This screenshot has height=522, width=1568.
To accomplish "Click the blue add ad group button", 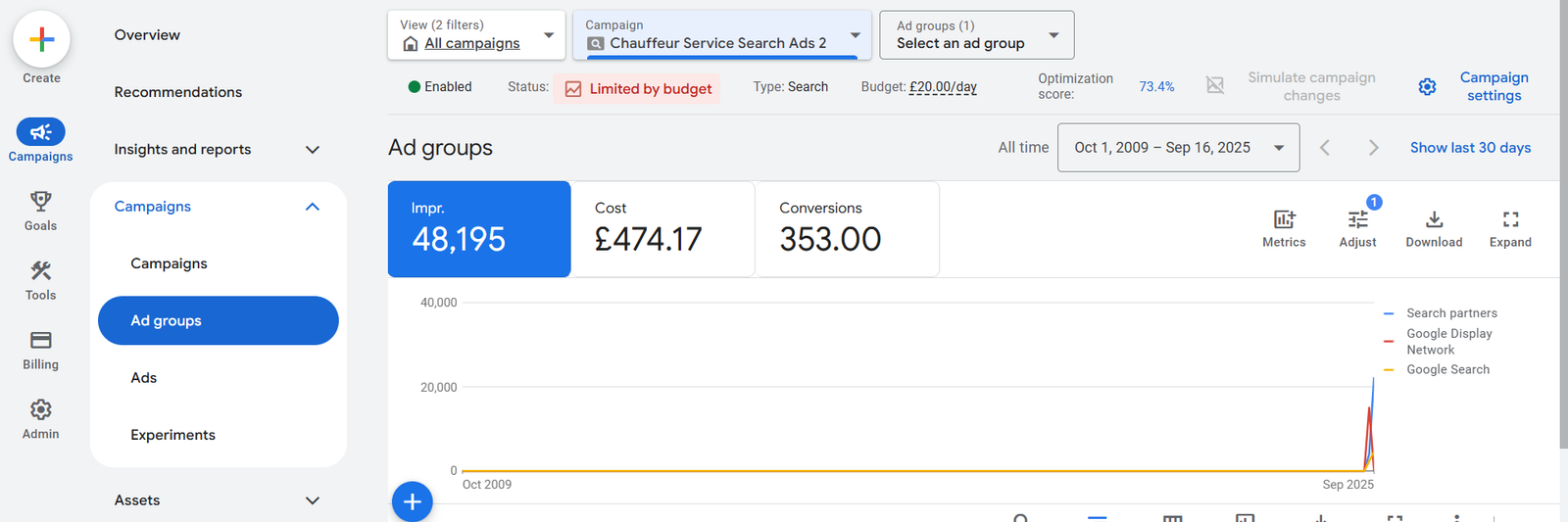I will (413, 501).
